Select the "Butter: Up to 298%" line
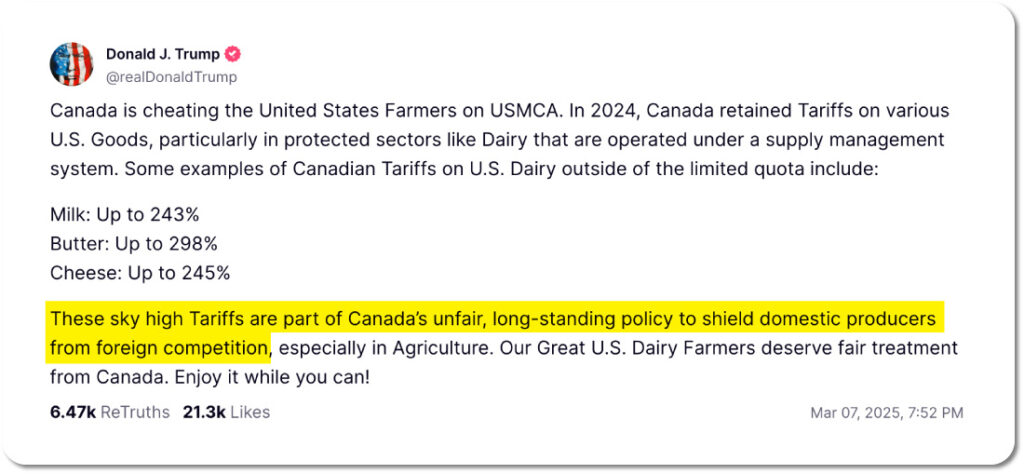This screenshot has height=474, width=1024. pyautogui.click(x=134, y=244)
